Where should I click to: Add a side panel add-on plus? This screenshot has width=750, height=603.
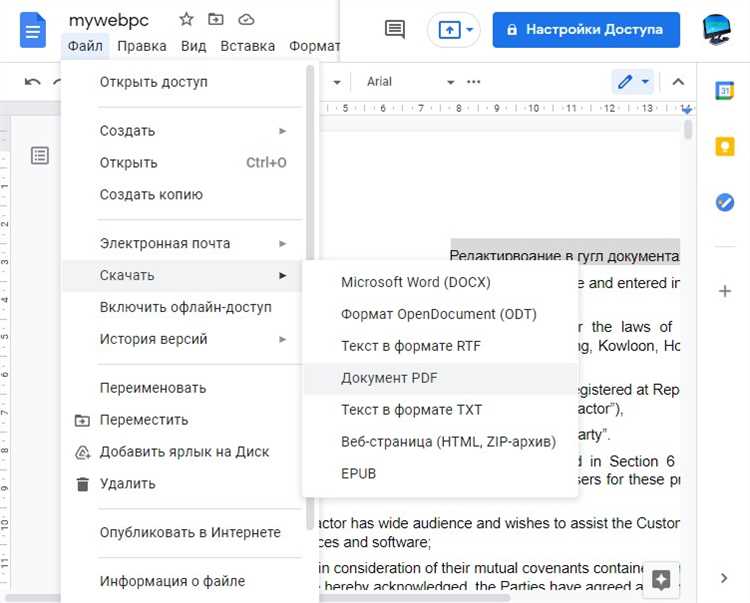click(724, 291)
